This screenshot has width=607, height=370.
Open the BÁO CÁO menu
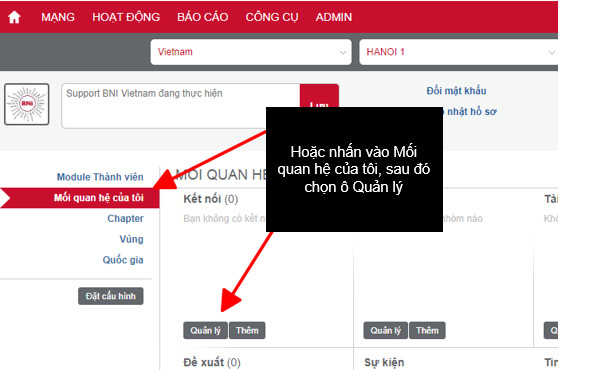click(x=202, y=17)
